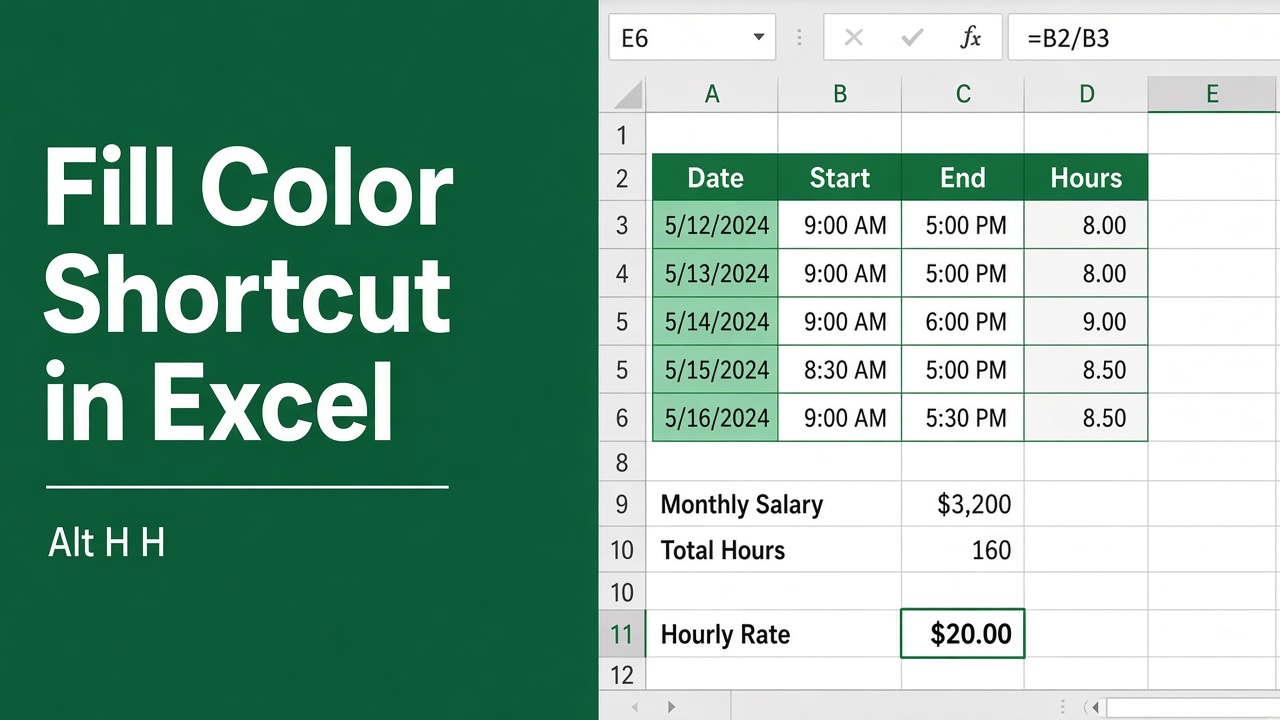Open the Name Box dropdown arrow
Screen dimensions: 1280x720
(x=758, y=38)
